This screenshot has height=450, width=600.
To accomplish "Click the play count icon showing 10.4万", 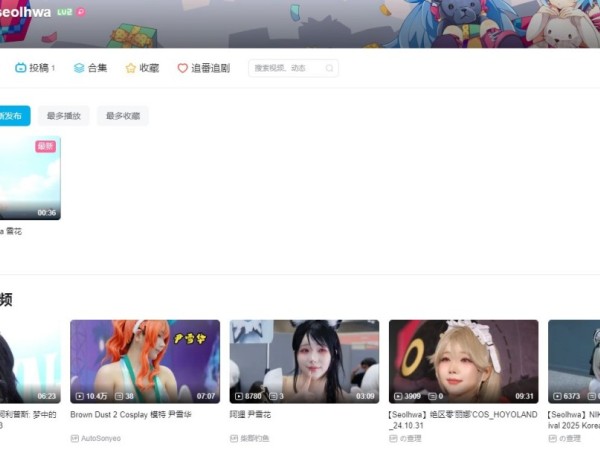I will 80,396.
